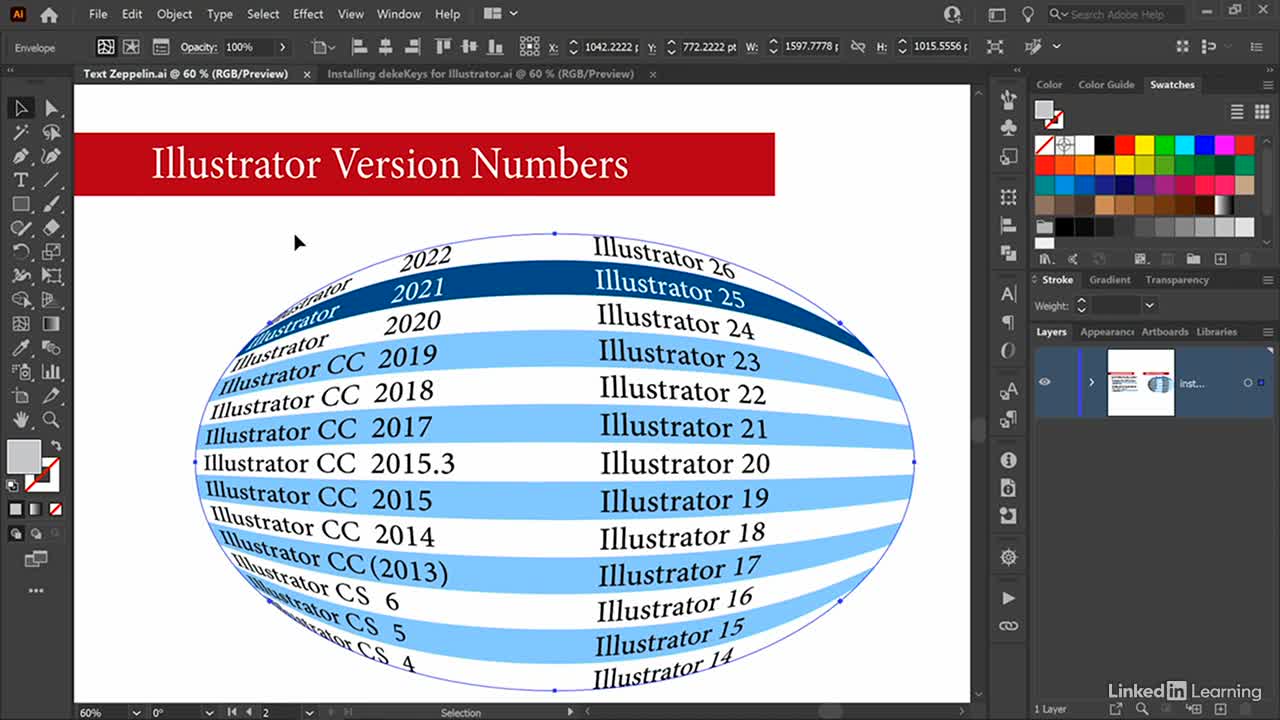Select the Zoom tool
The height and width of the screenshot is (720, 1280).
[51, 420]
